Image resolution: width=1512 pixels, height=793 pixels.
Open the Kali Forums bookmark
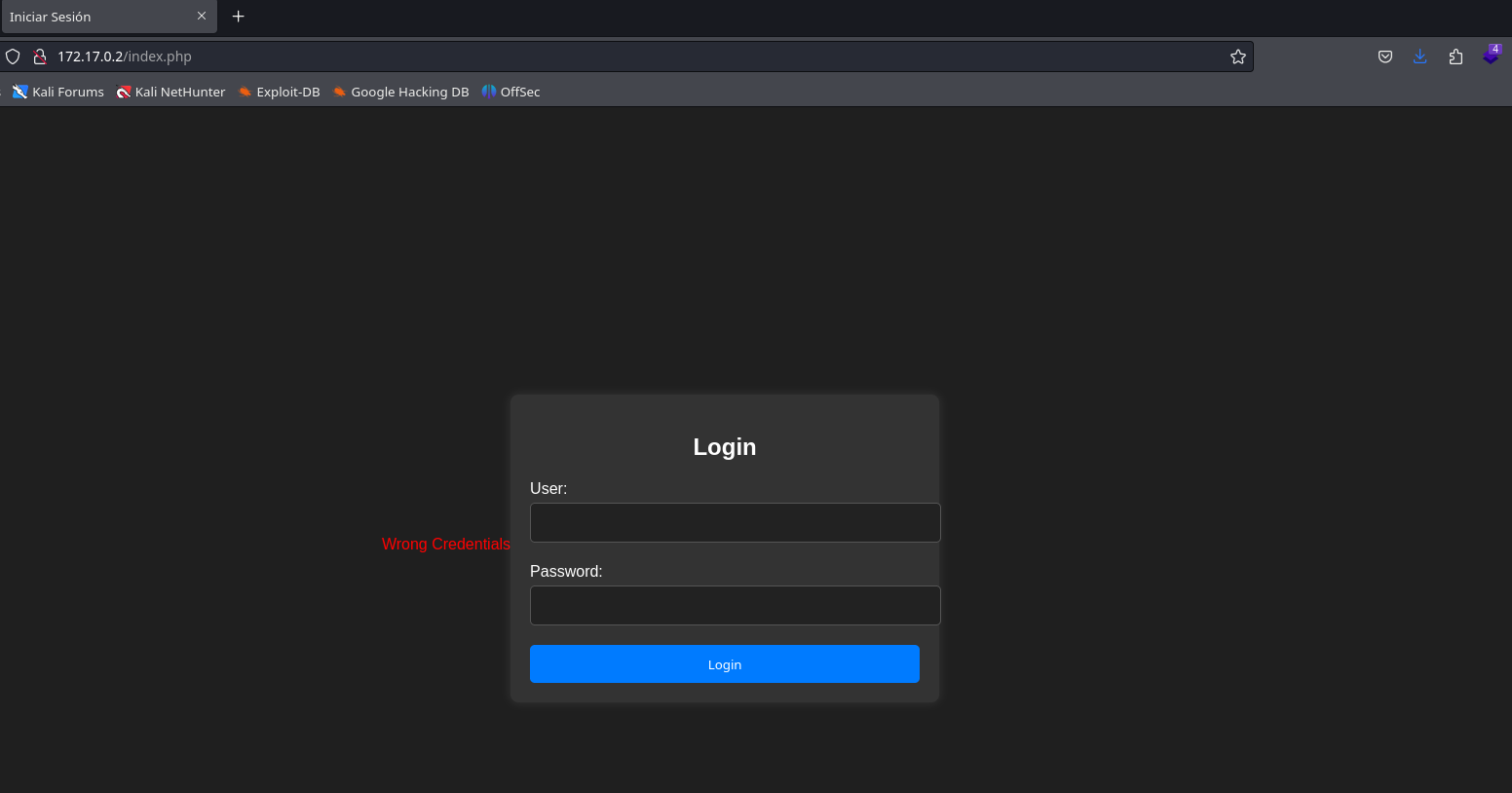pyautogui.click(x=58, y=92)
